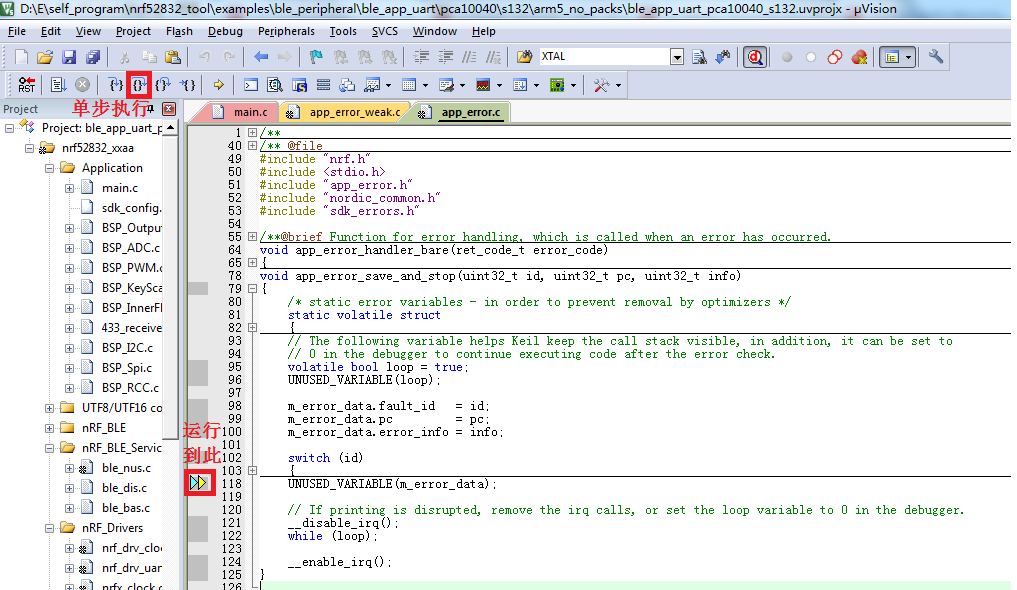Open Watch windows dropdown arrow

point(389,85)
